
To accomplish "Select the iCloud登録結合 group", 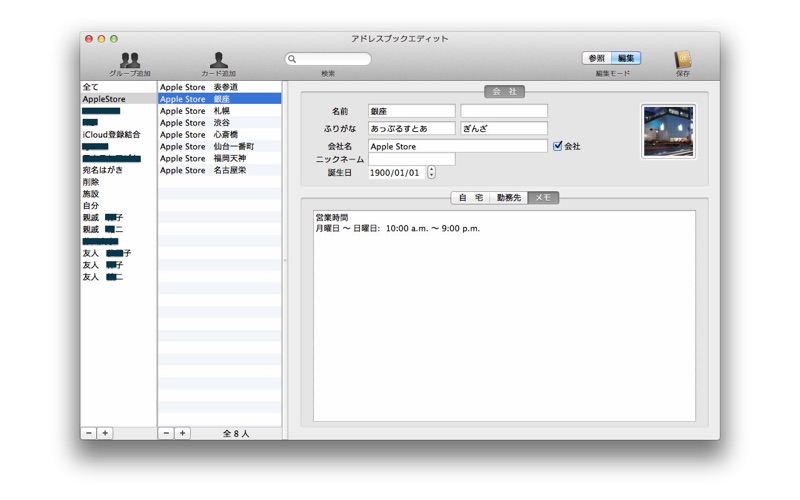I will pos(118,134).
